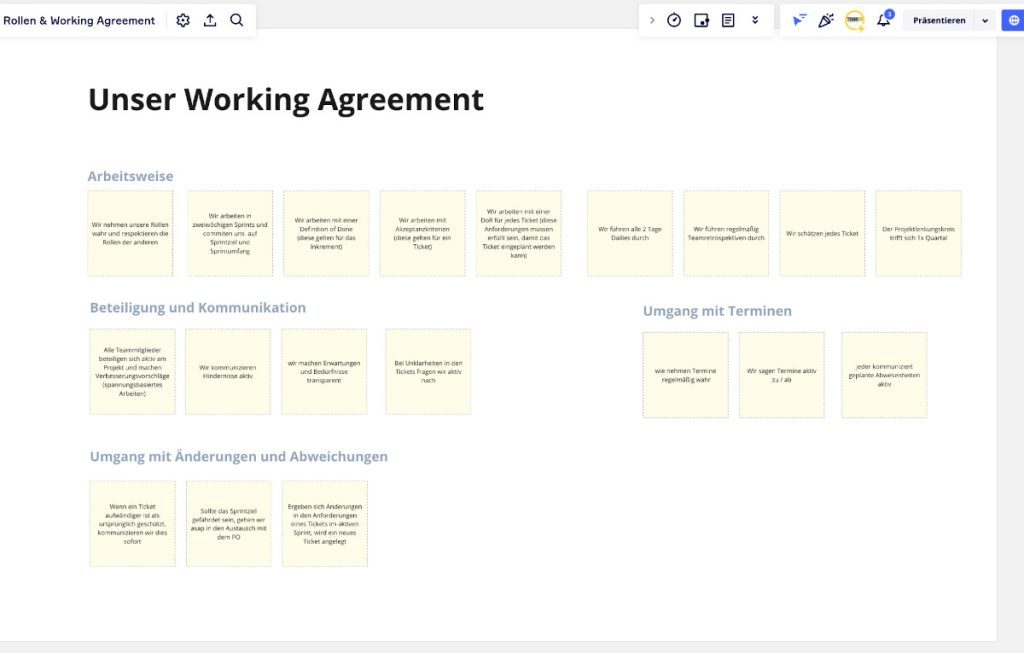
Task: Click the team avatar icon
Action: coord(854,20)
